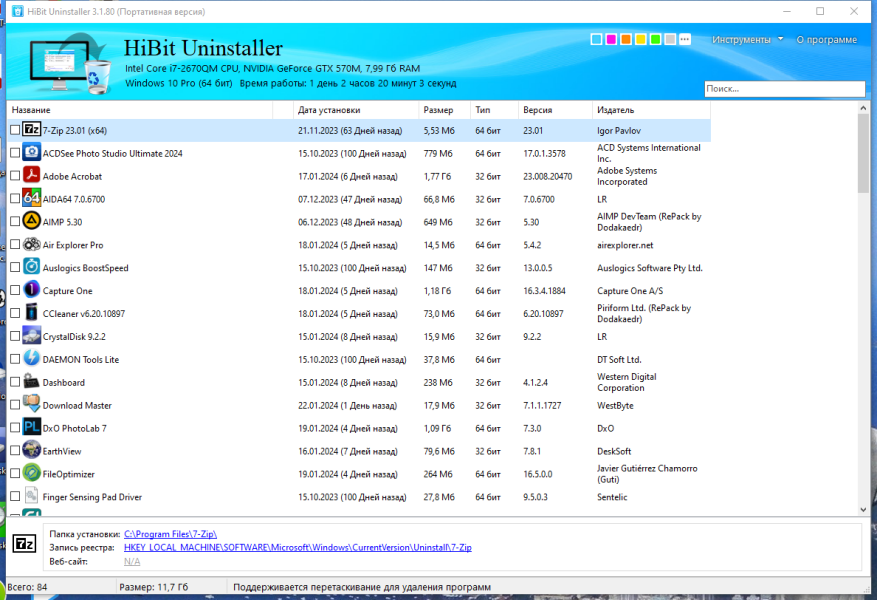Click the Поиск search field
The image size is (877, 600).
[x=784, y=88]
